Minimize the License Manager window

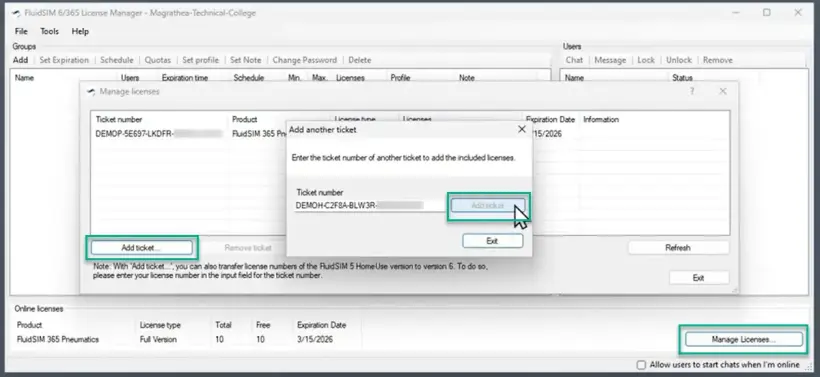click(x=736, y=13)
